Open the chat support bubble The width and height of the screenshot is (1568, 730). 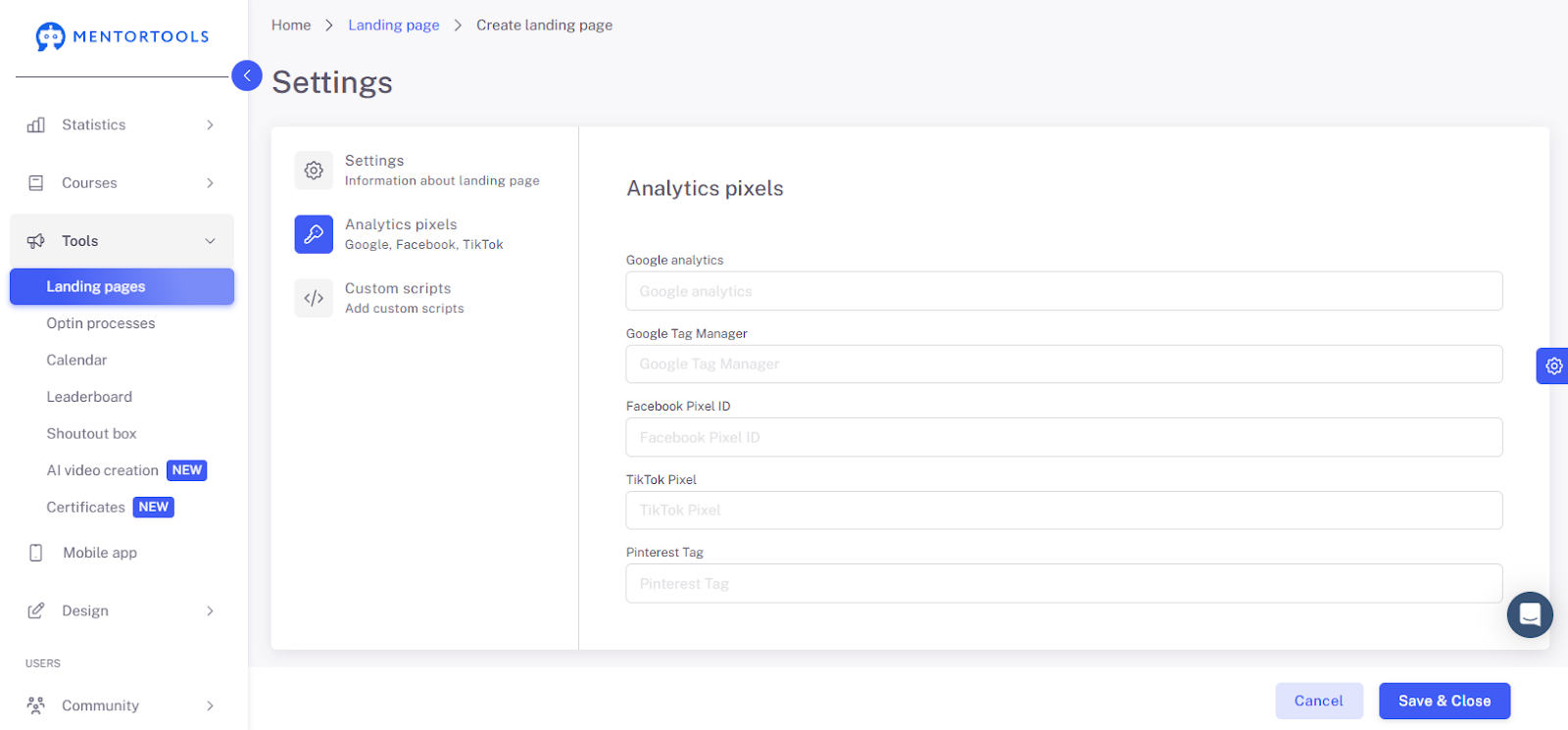pyautogui.click(x=1530, y=614)
